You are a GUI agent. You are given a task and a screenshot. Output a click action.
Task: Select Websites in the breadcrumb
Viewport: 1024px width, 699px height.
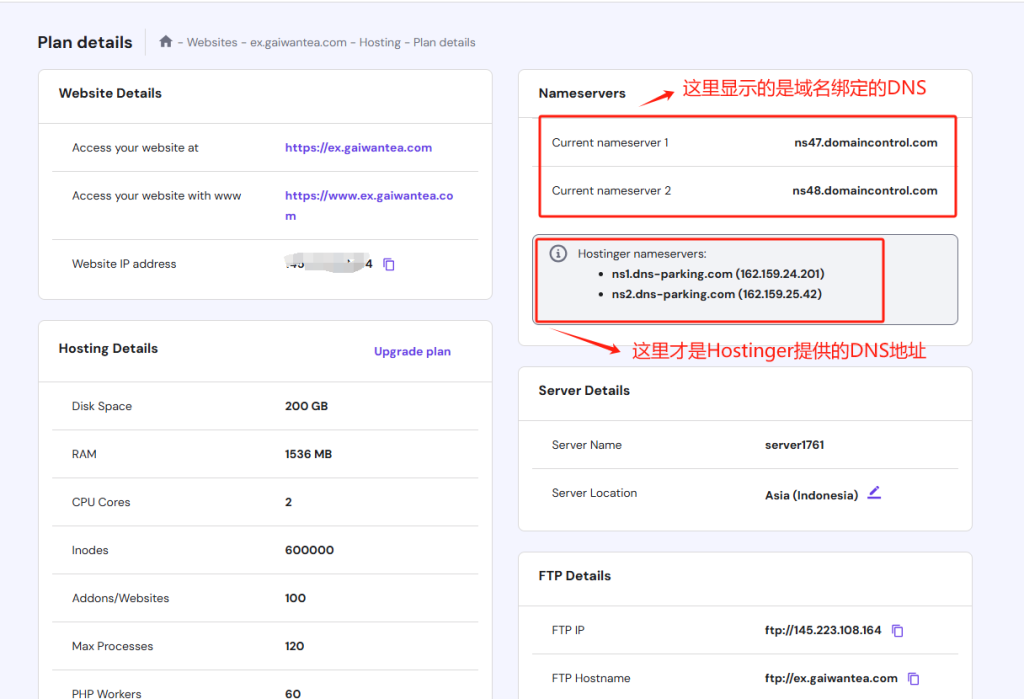tap(211, 42)
